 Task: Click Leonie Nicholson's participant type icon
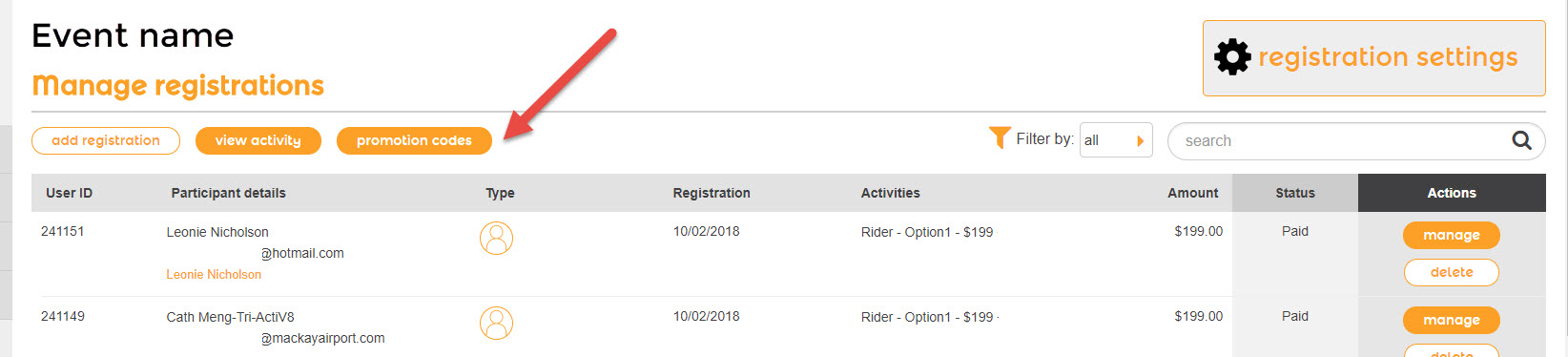click(x=496, y=238)
